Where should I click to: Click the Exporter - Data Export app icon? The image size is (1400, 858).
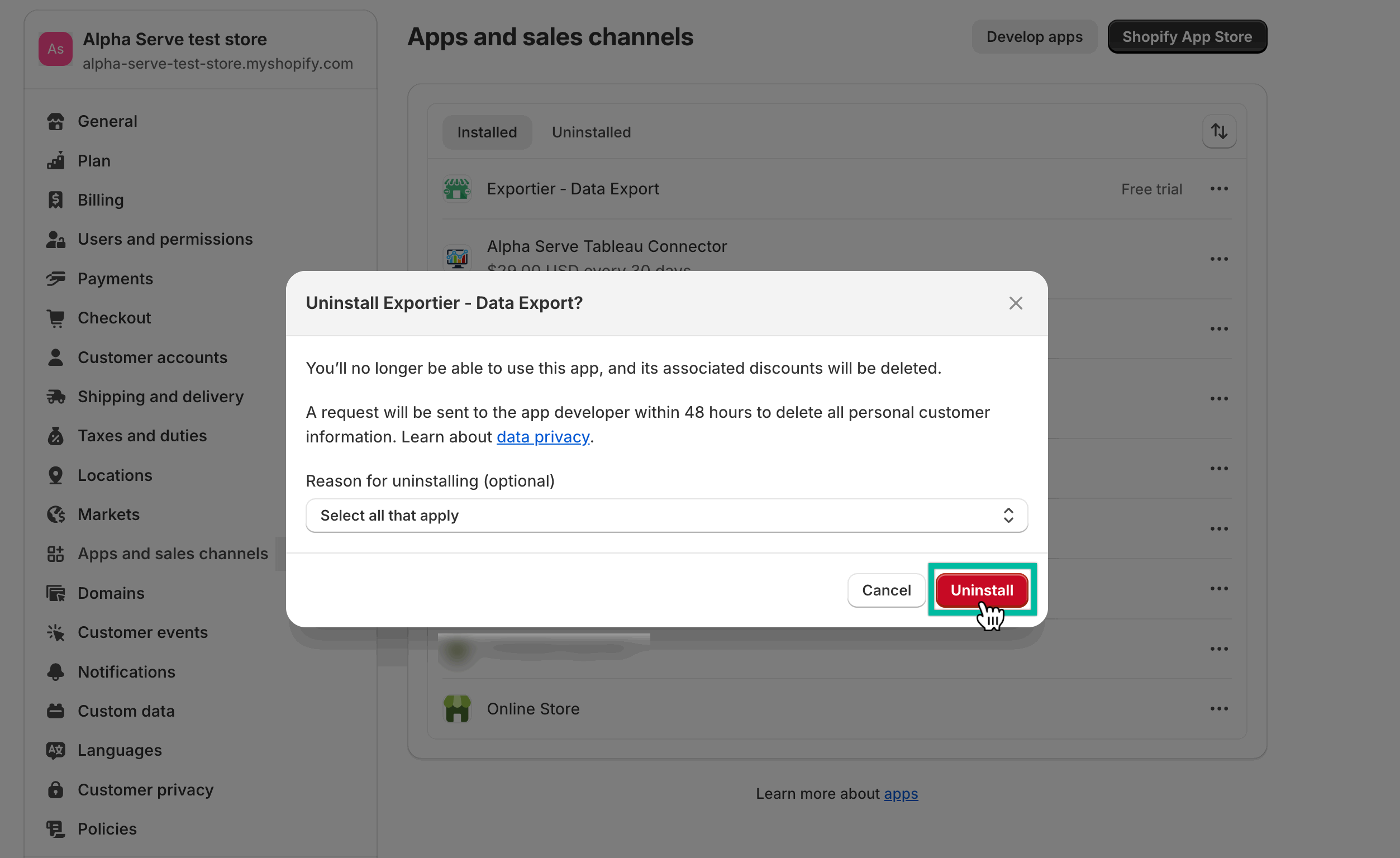pyautogui.click(x=457, y=189)
